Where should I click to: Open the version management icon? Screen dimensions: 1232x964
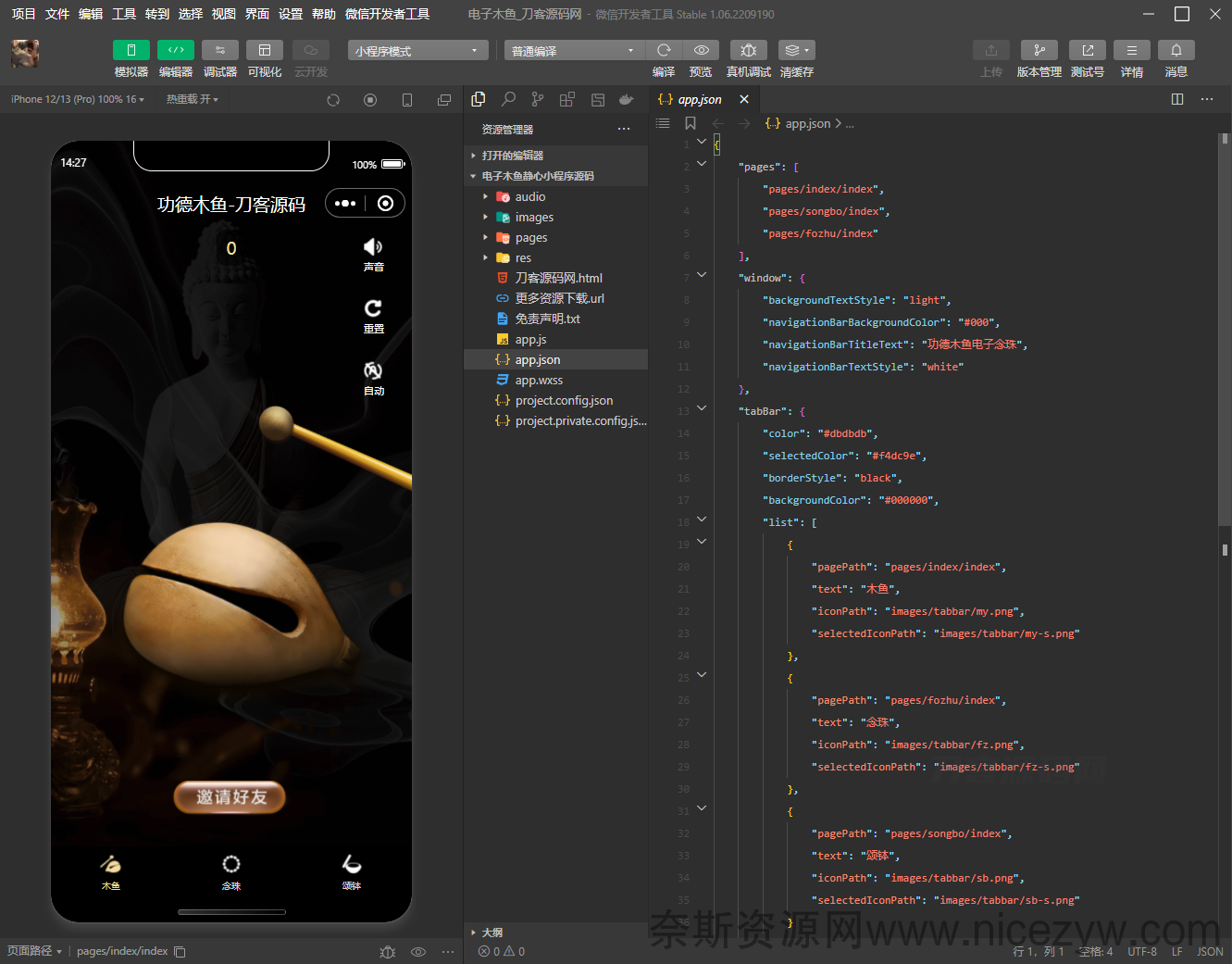click(x=1039, y=50)
